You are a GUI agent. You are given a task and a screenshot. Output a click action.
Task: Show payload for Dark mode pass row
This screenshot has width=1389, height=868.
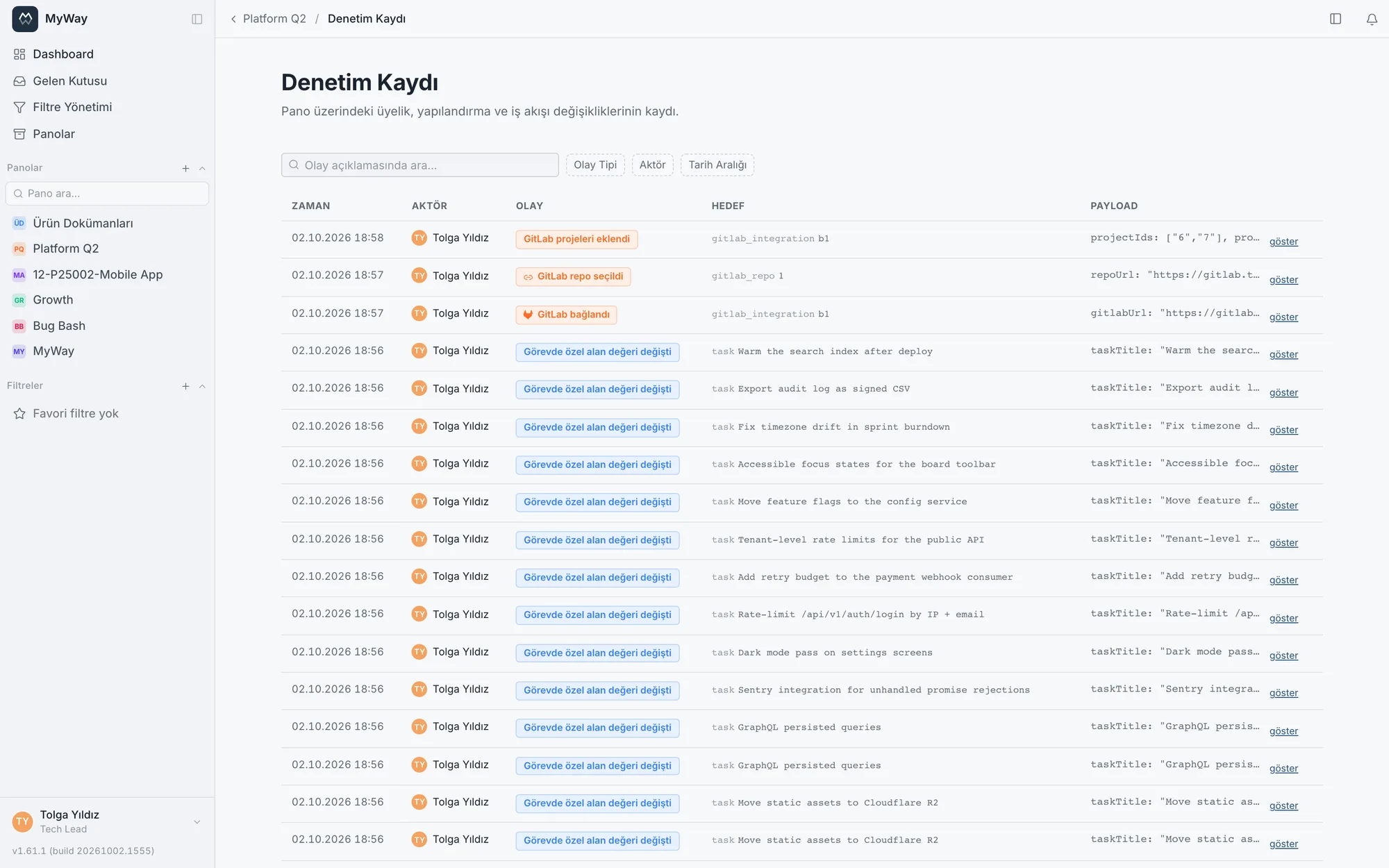[x=1283, y=656]
